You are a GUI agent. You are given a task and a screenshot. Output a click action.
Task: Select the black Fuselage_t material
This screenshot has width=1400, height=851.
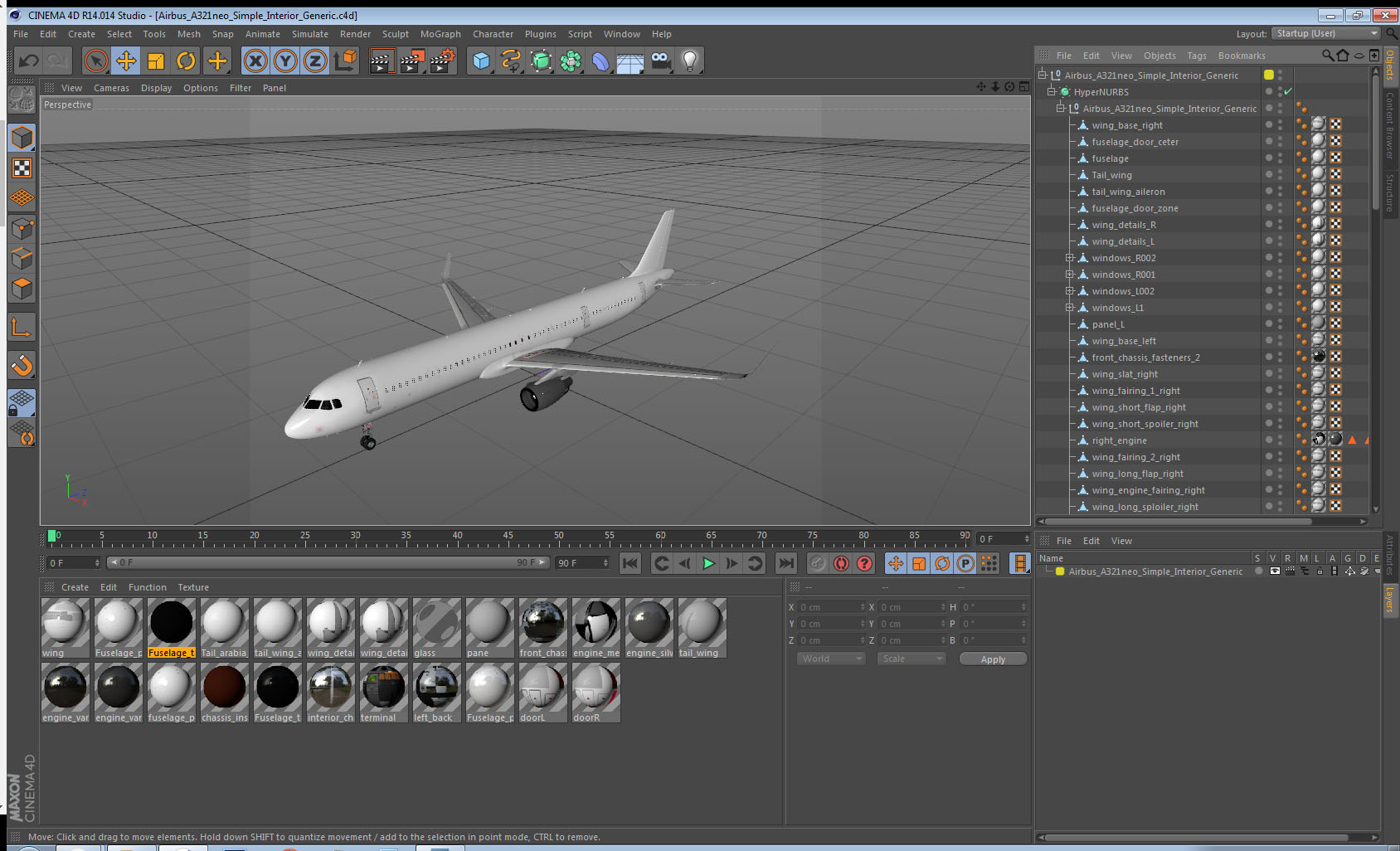(x=172, y=628)
